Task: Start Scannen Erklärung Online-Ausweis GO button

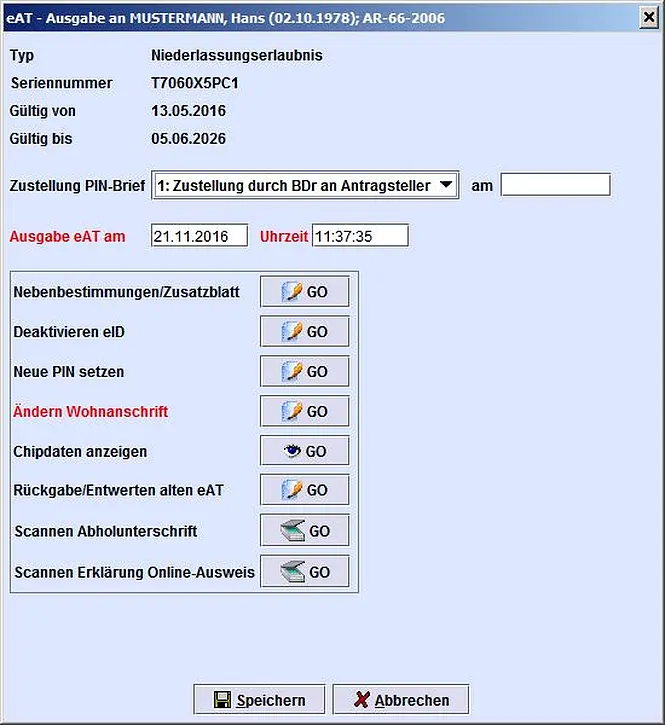Action: 304,572
